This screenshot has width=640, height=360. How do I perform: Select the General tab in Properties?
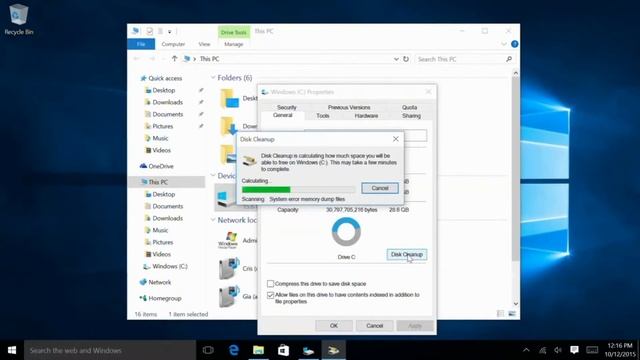pos(282,116)
